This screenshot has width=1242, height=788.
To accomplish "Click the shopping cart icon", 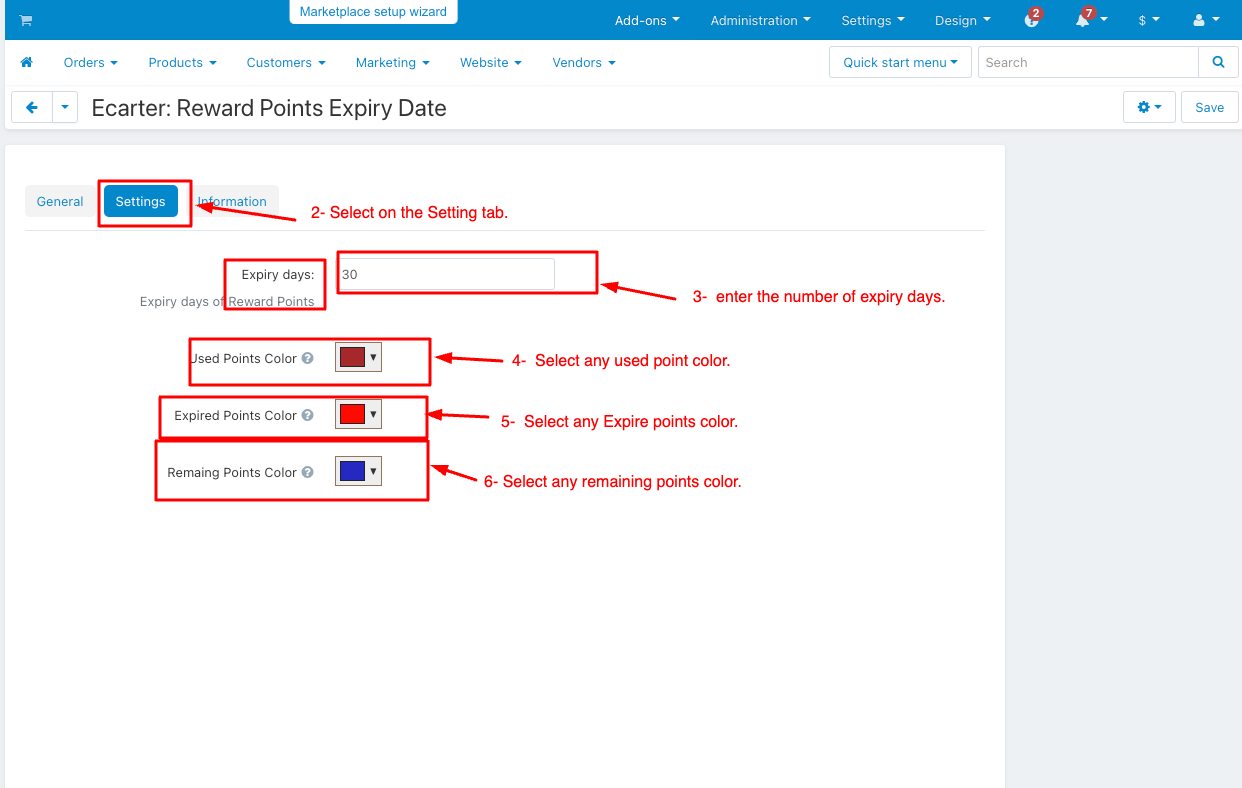I will (26, 20).
